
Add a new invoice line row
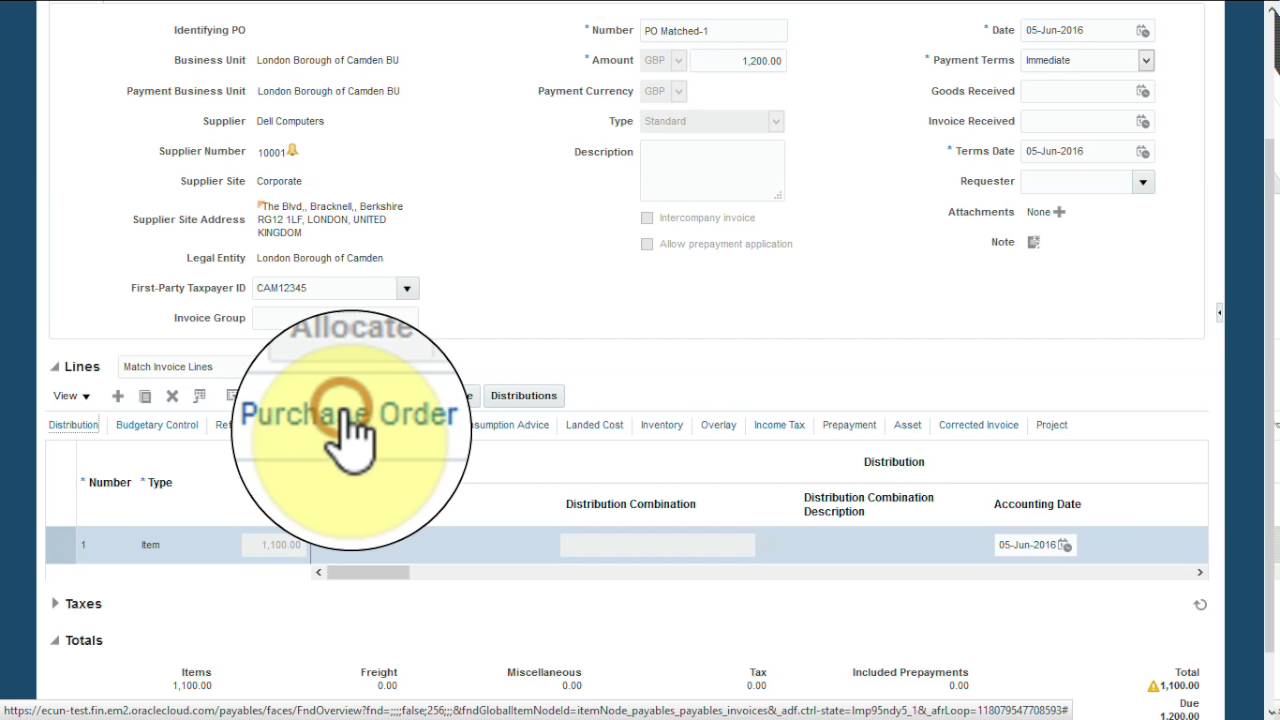[x=118, y=396]
